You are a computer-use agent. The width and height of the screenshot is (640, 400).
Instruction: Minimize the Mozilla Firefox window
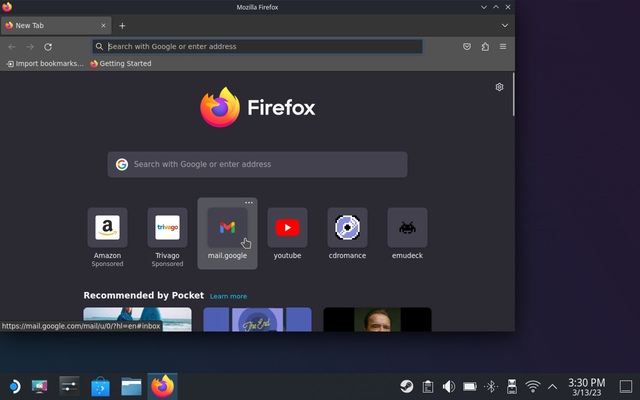pyautogui.click(x=484, y=7)
